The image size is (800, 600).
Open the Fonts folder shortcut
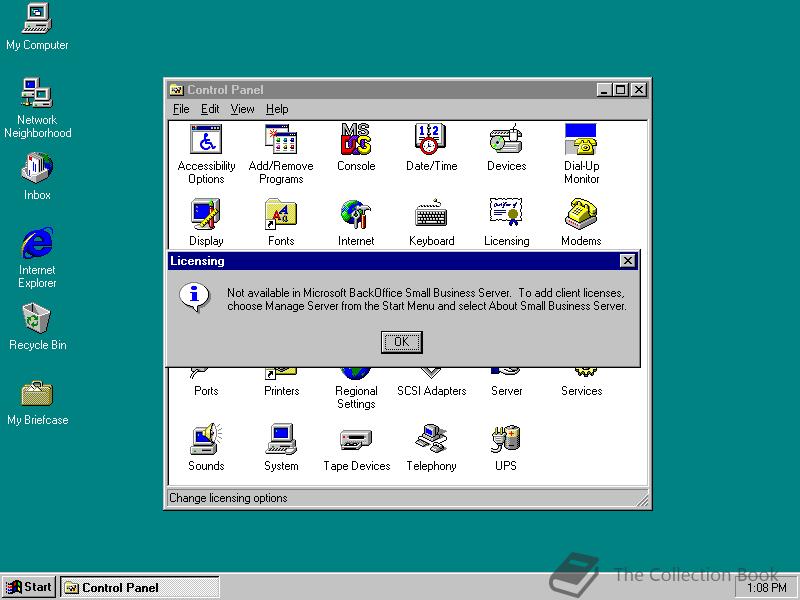click(281, 223)
